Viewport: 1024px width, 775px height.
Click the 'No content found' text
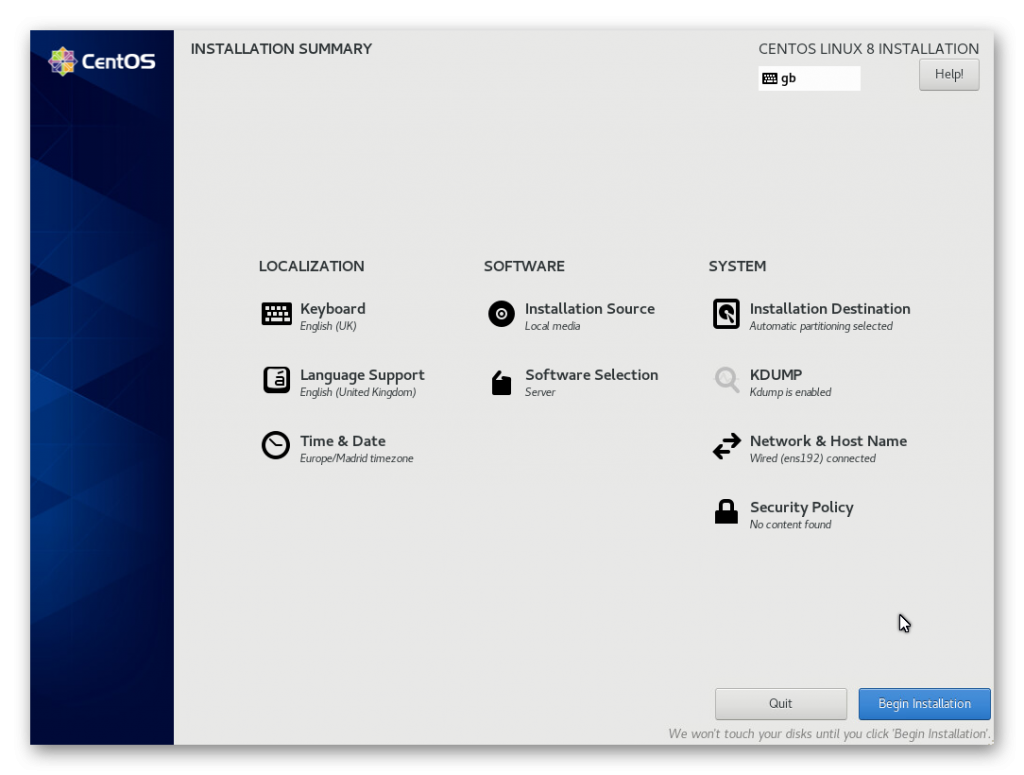(x=790, y=524)
